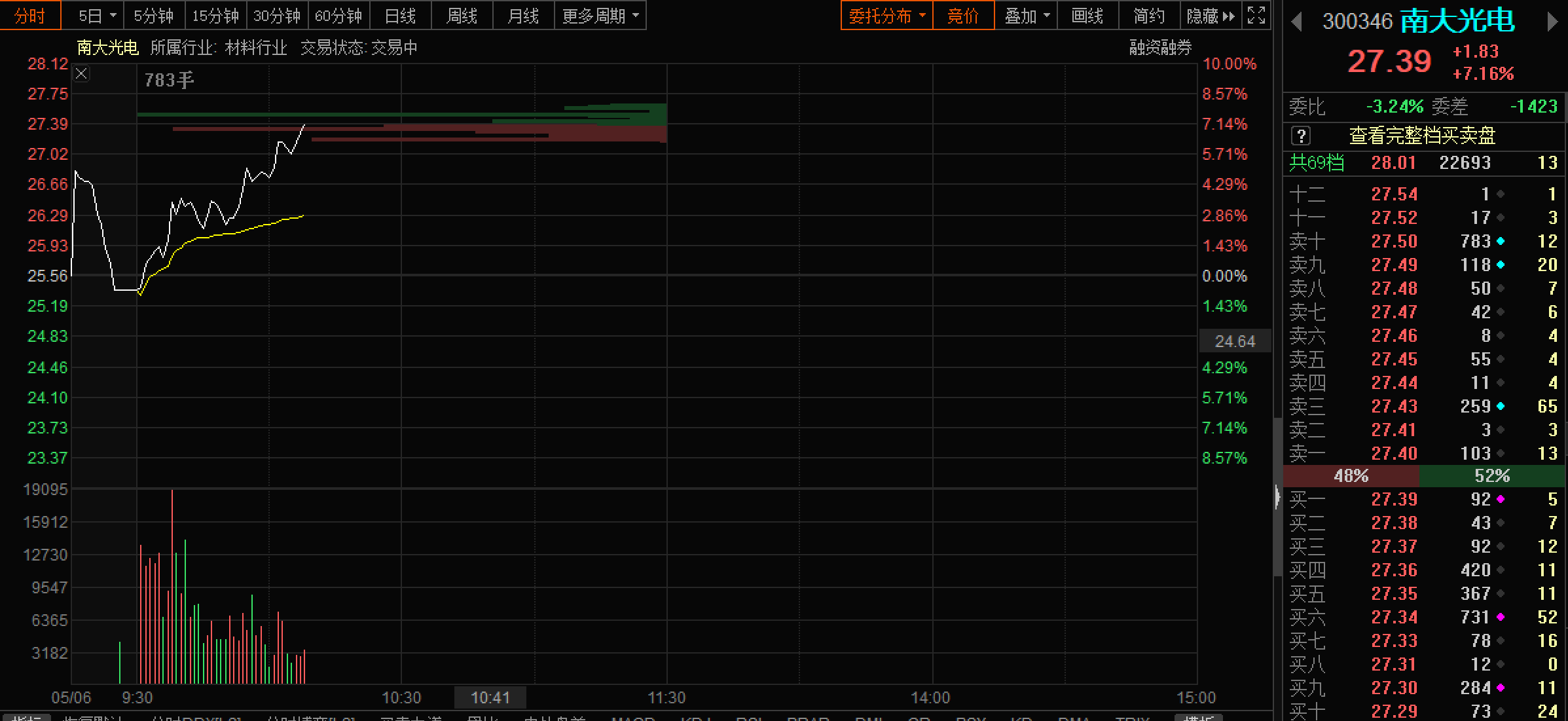Select 卖七 price 27.47
Image resolution: width=1568 pixels, height=721 pixels.
1395,312
